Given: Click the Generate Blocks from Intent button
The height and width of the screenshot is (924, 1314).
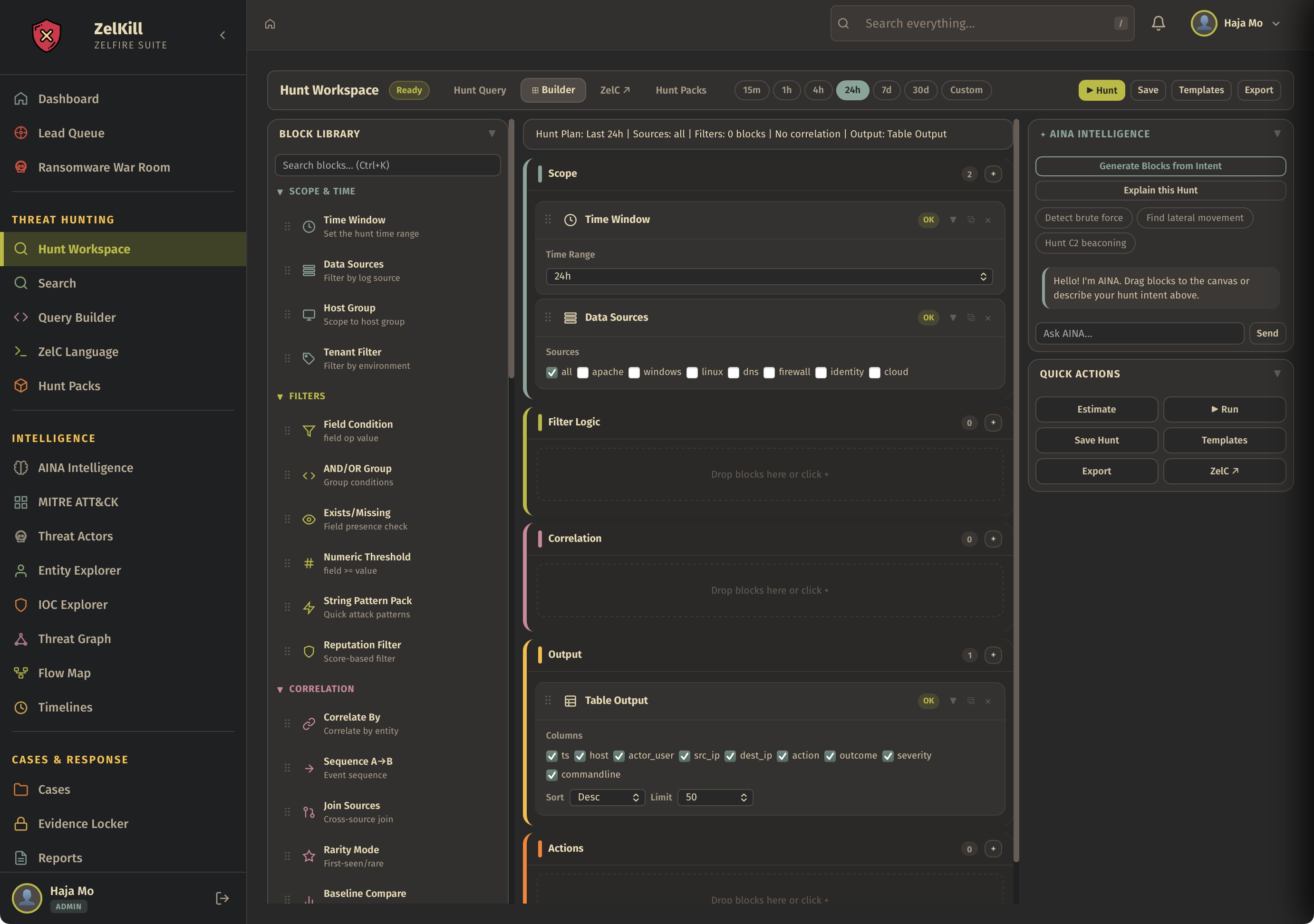Looking at the screenshot, I should [1160, 166].
